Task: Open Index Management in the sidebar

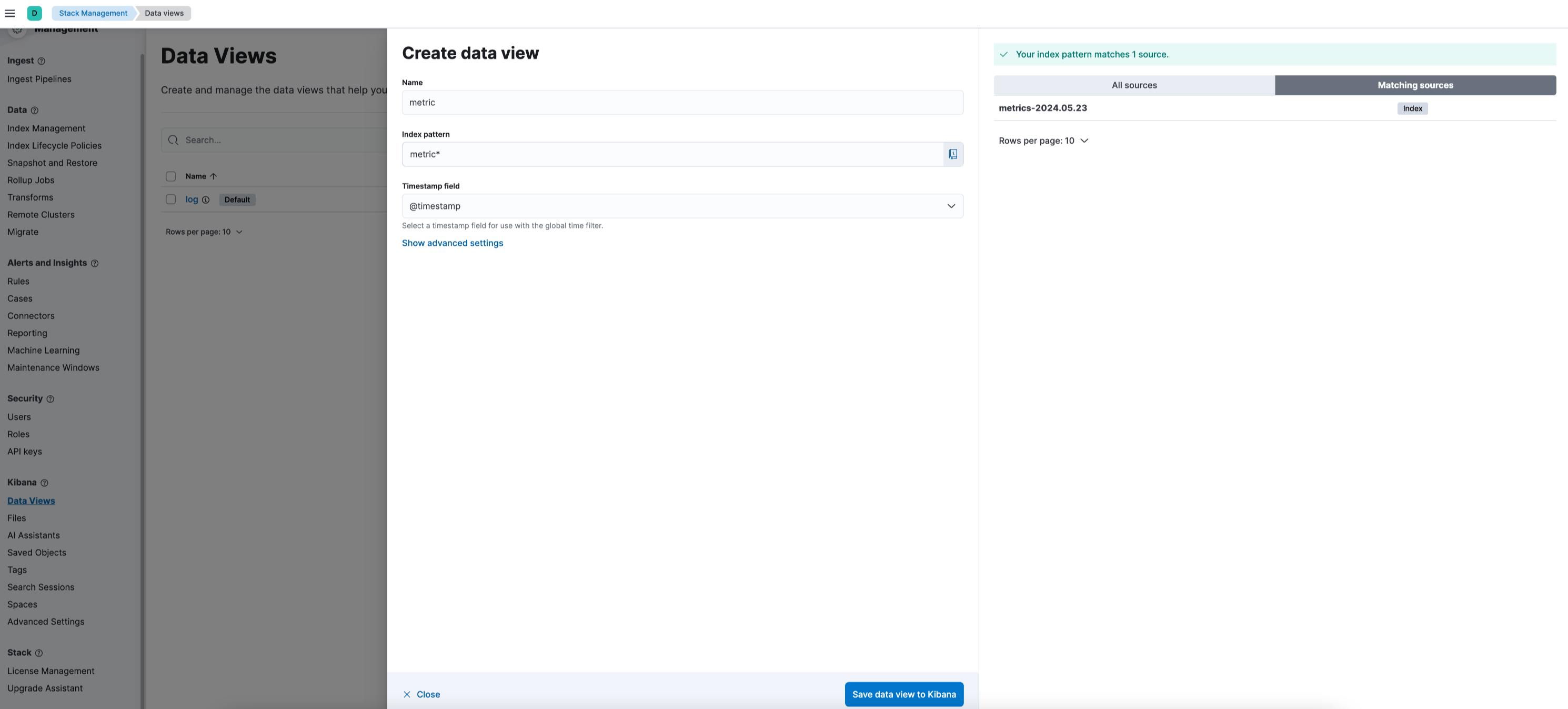Action: pyautogui.click(x=46, y=128)
